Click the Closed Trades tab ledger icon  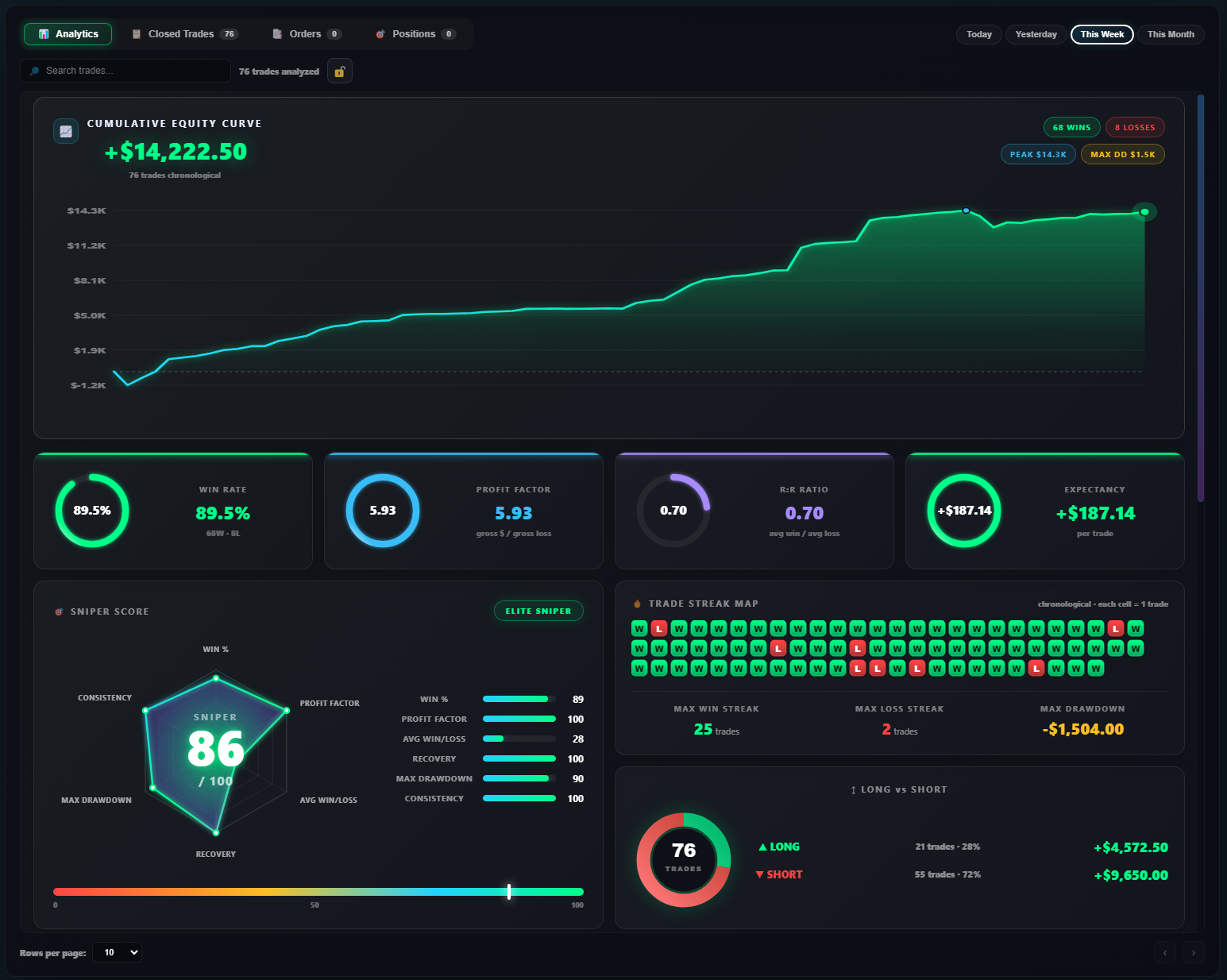point(137,34)
